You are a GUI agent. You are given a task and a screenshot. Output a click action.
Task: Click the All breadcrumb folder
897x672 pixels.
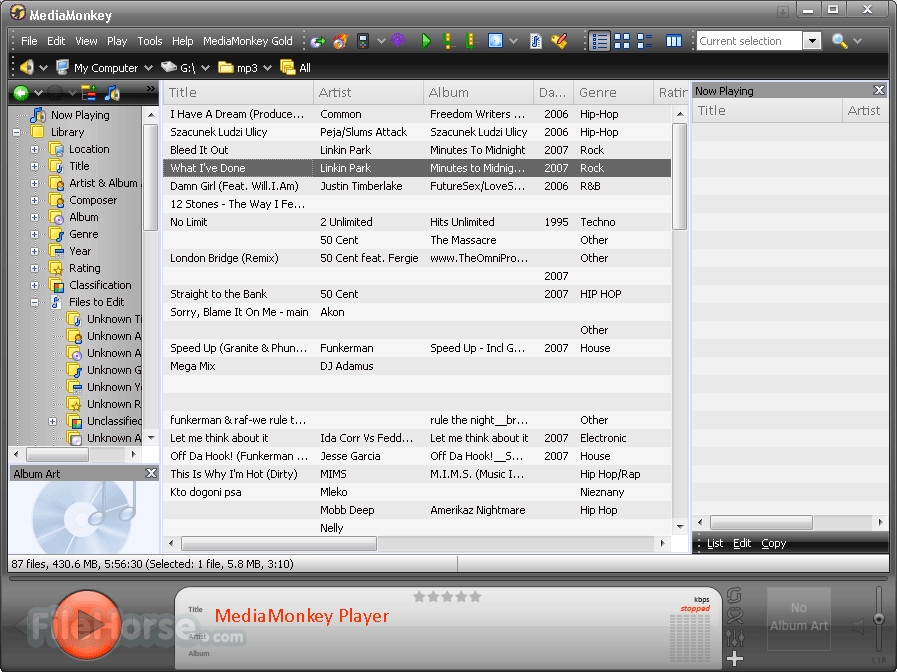coord(296,67)
